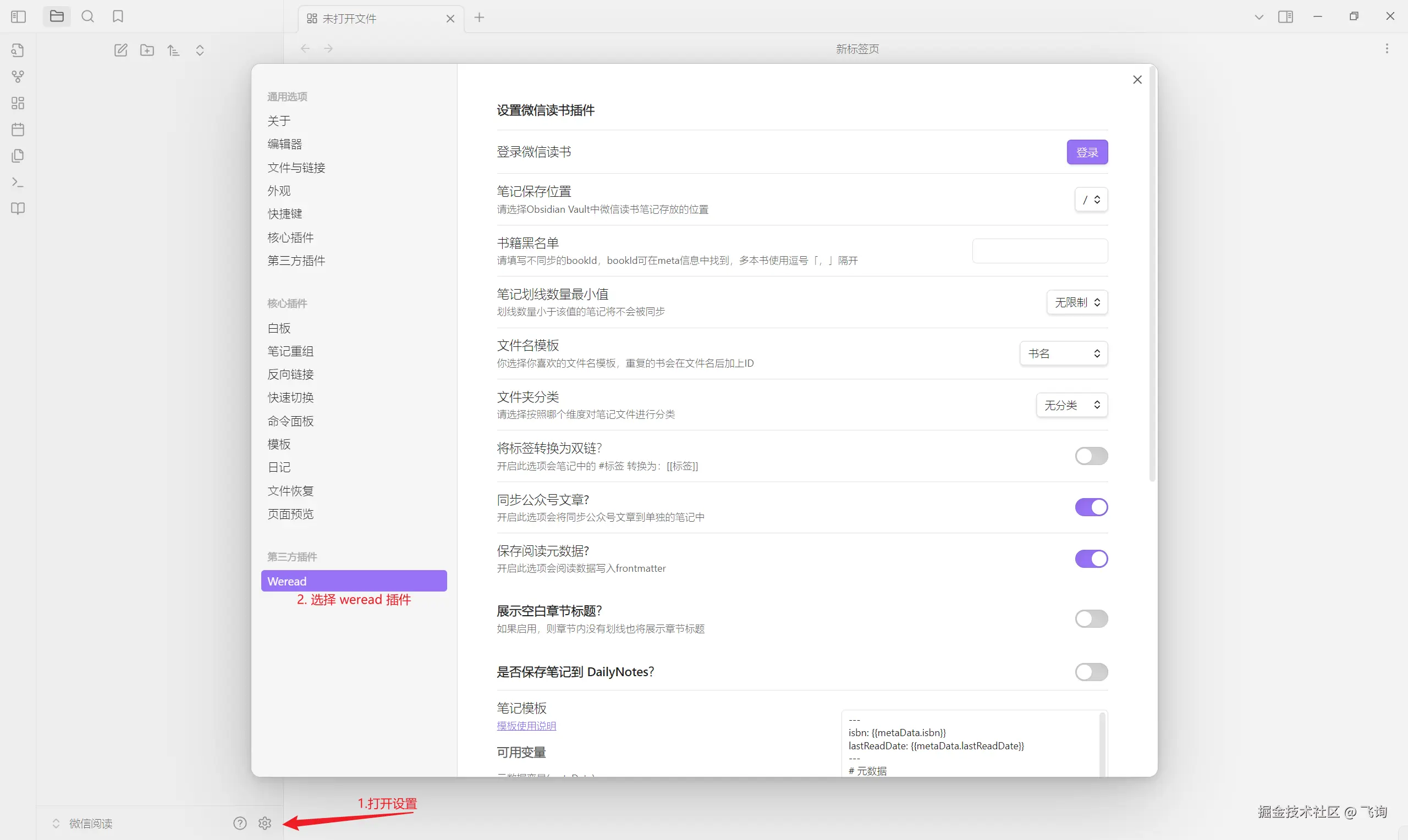The image size is (1408, 840).
Task: Click the settings gear icon
Action: (x=265, y=823)
